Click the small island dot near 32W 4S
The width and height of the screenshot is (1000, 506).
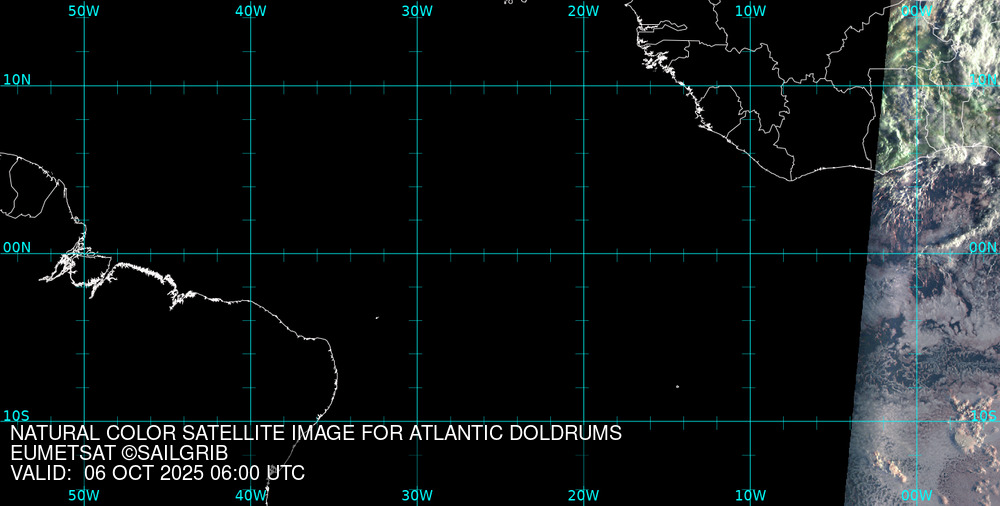coord(377,318)
